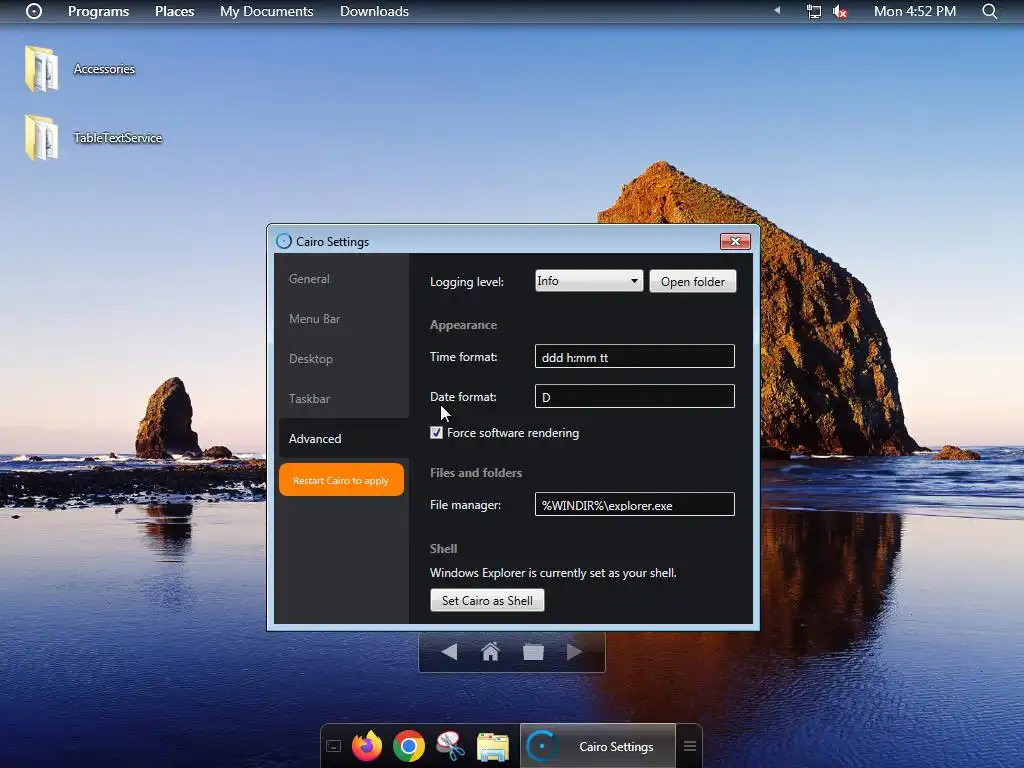This screenshot has width=1024, height=768.
Task: Expand hidden system tray icons arrow
Action: pyautogui.click(x=777, y=10)
